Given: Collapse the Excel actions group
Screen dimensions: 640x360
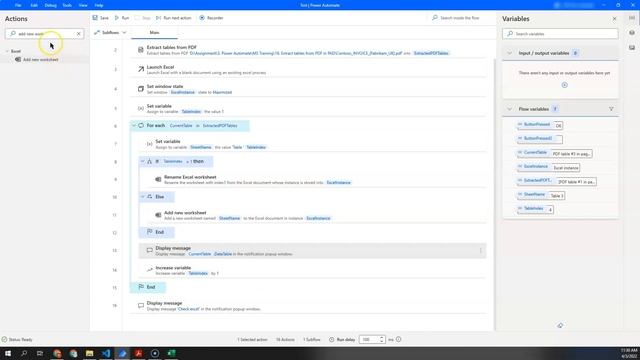Looking at the screenshot, I should 7,51.
